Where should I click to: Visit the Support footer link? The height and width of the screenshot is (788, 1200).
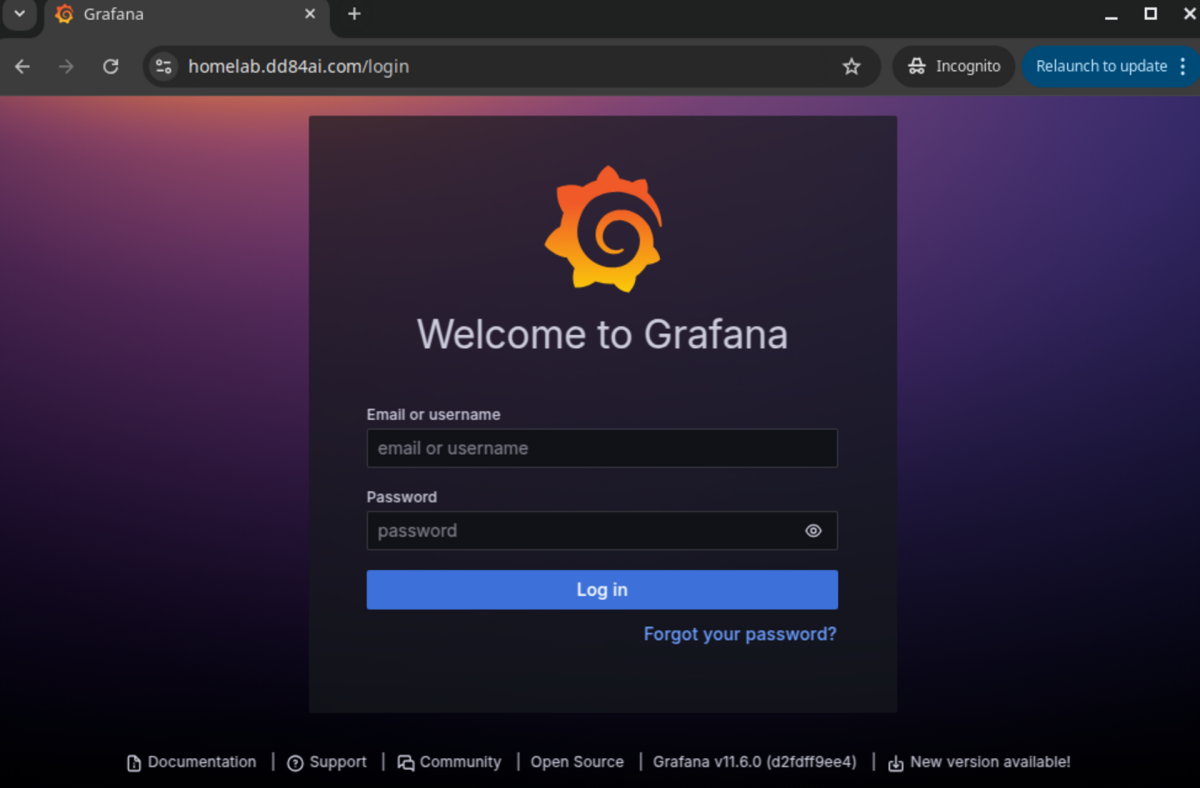(x=337, y=762)
